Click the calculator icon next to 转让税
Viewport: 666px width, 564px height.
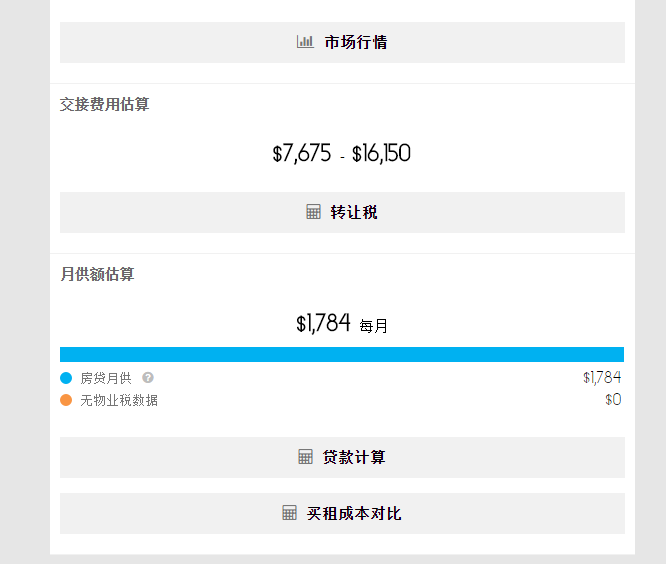(x=313, y=212)
